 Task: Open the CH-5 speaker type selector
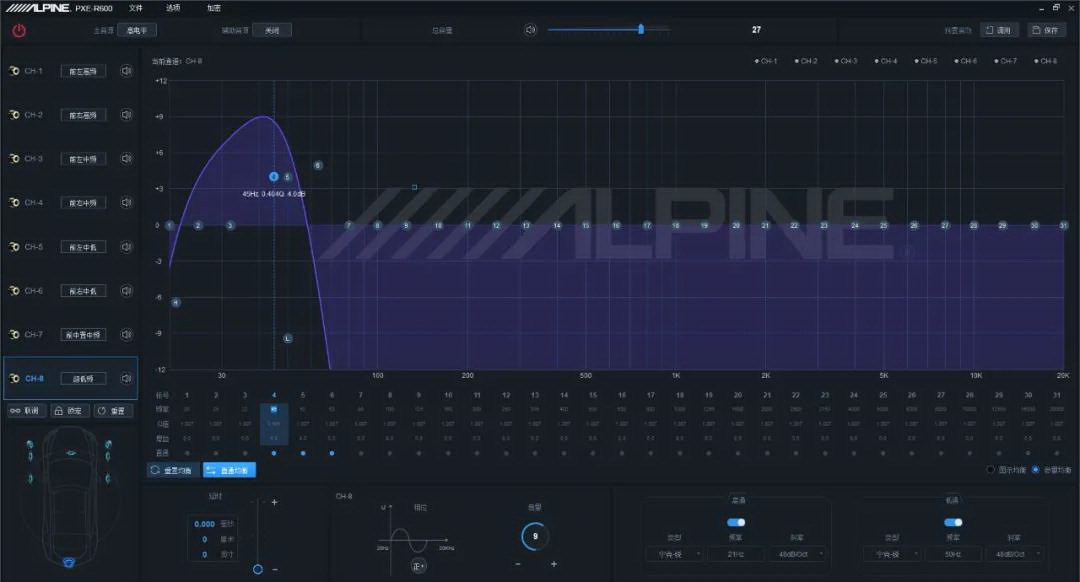(83, 247)
